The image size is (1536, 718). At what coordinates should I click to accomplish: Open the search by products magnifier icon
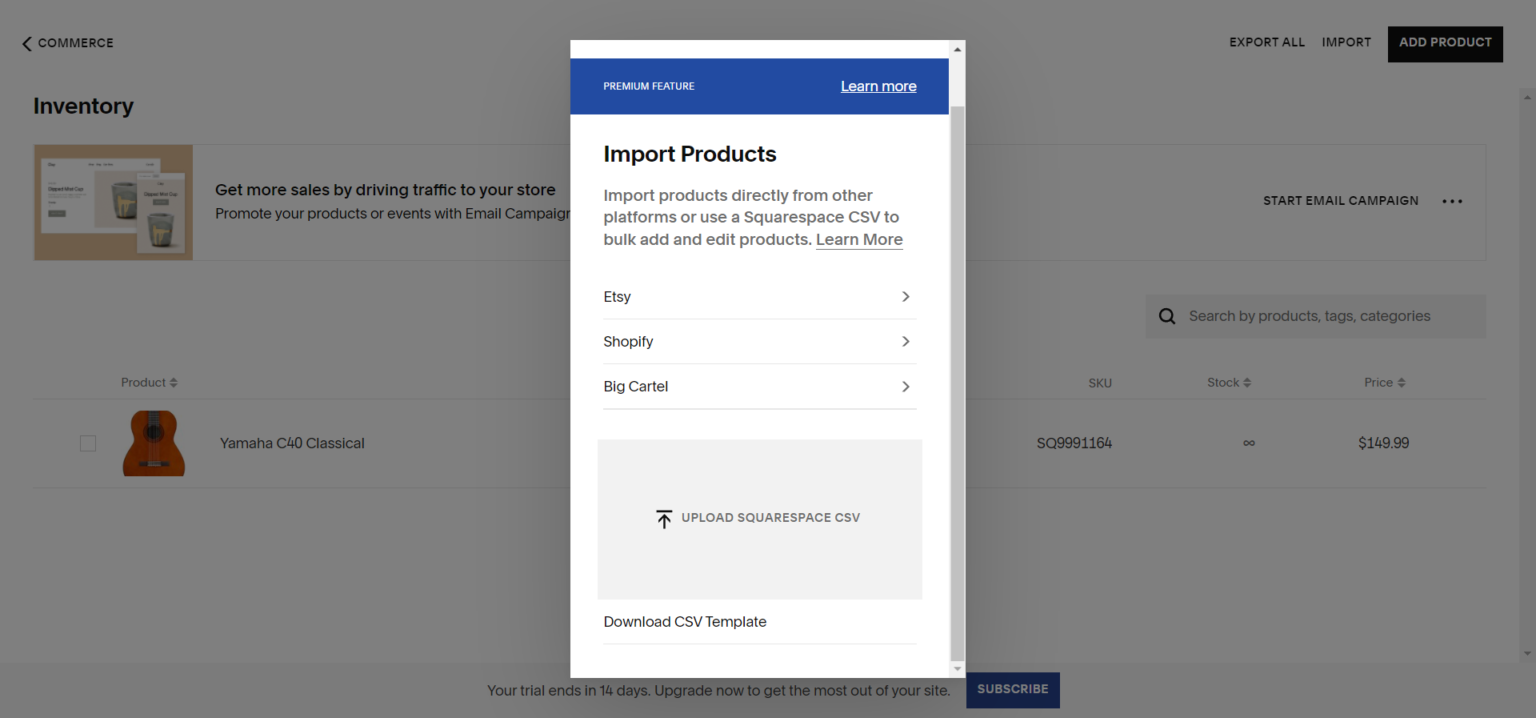click(1166, 315)
